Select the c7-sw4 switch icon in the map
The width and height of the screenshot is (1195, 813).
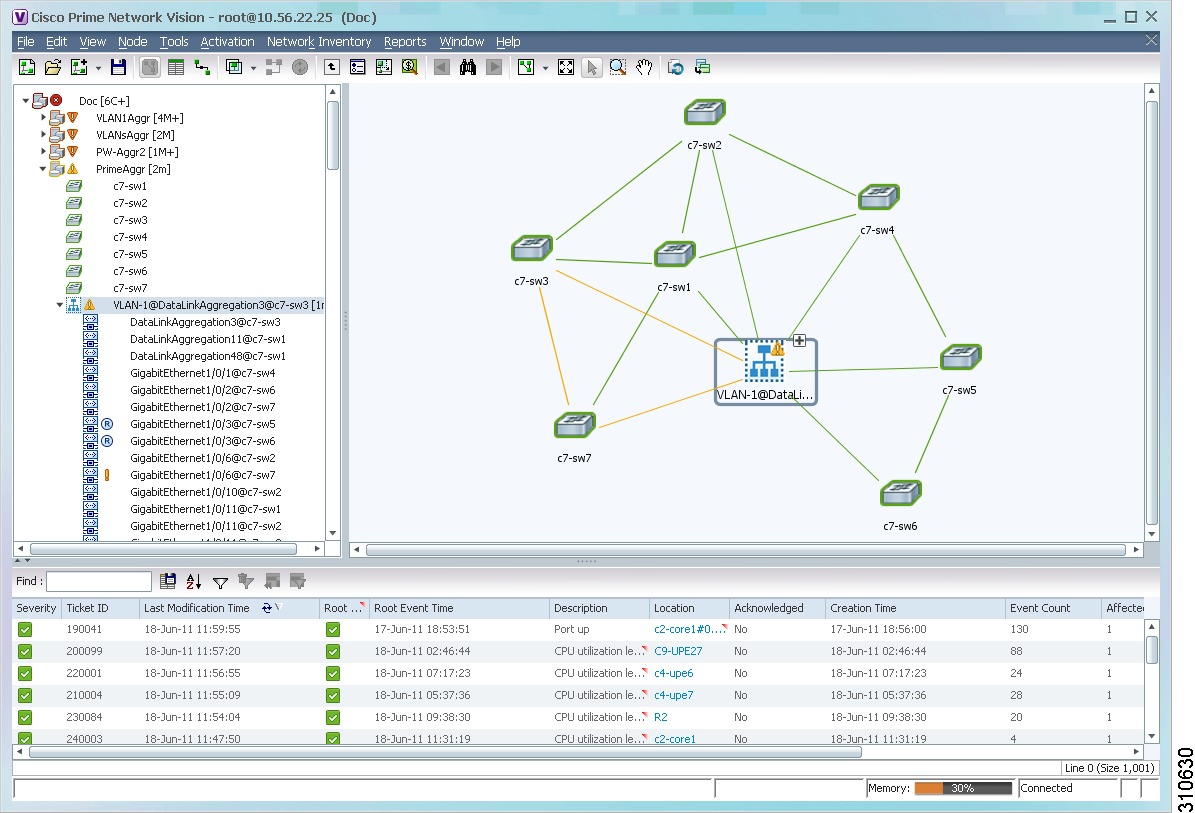(879, 197)
